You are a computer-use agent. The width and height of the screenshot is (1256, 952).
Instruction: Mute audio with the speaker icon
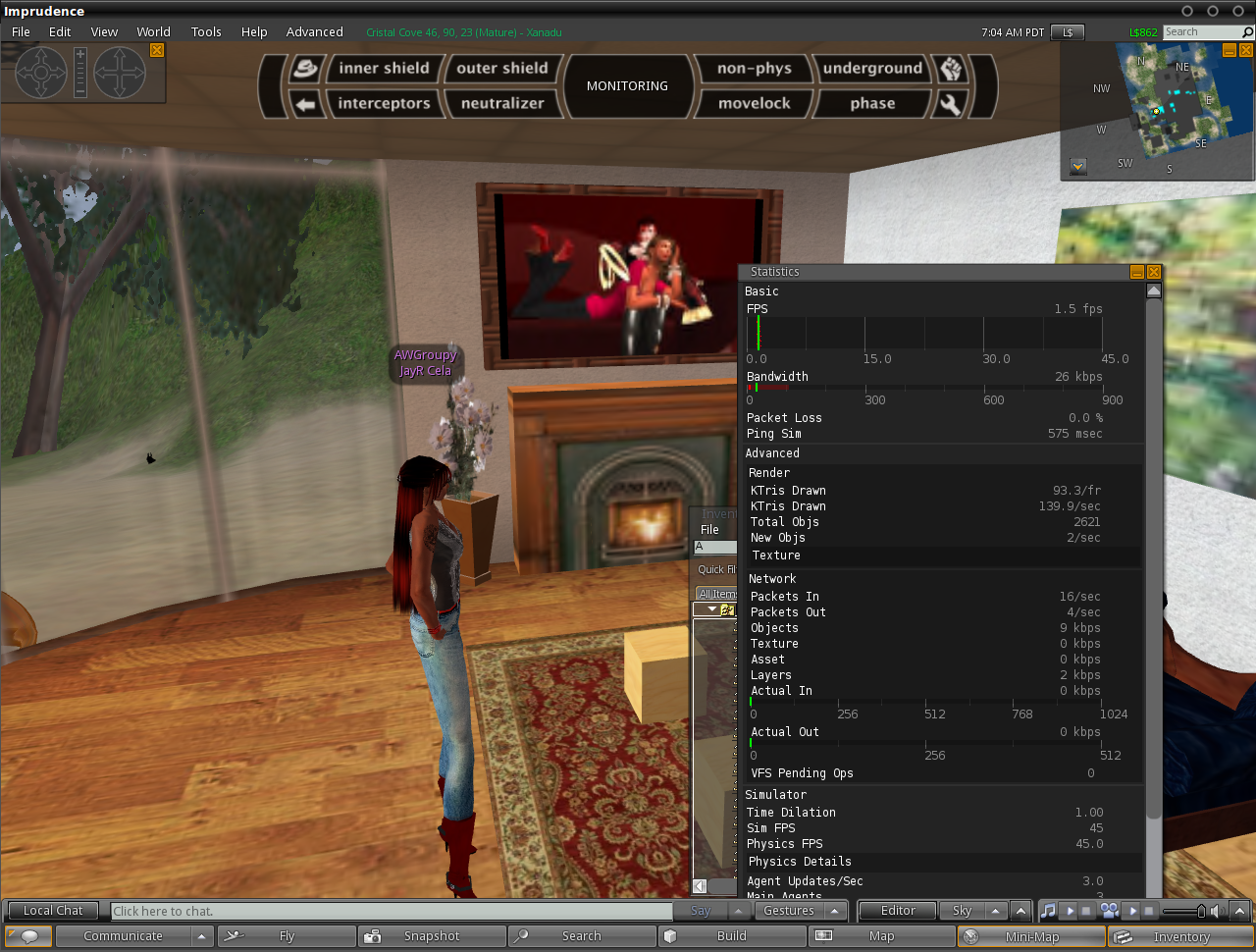click(x=1217, y=911)
